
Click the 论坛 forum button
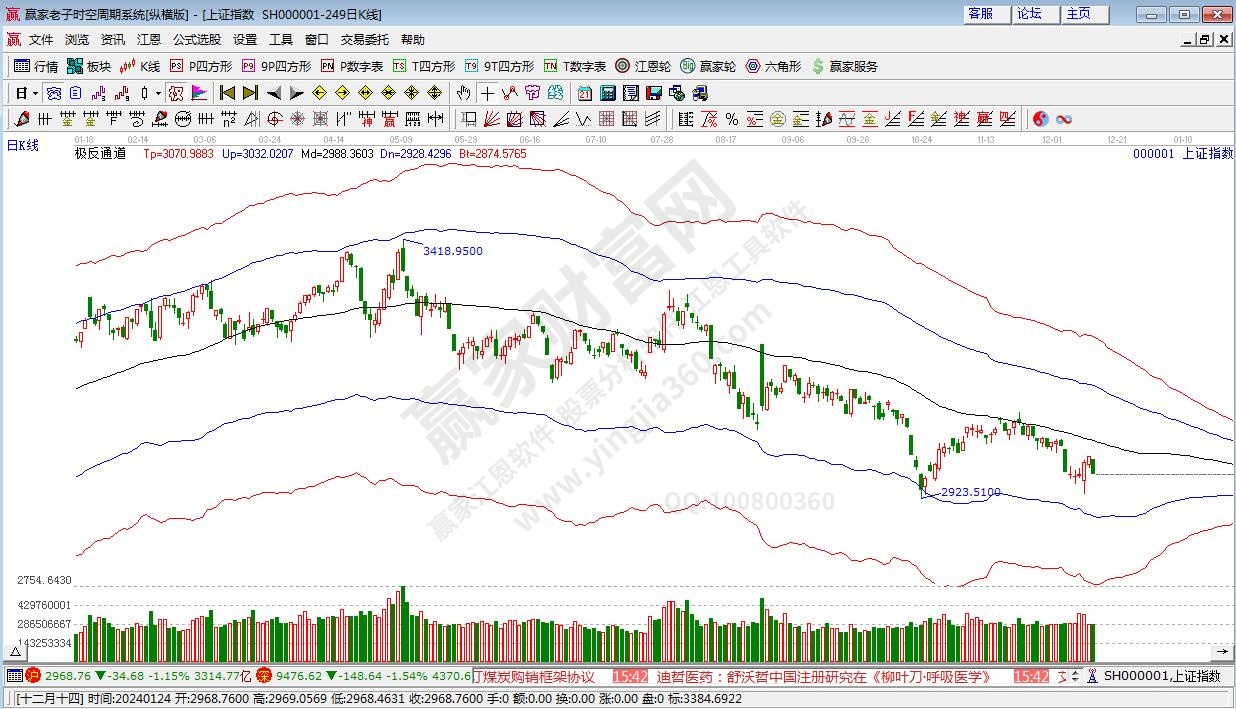(x=1029, y=14)
